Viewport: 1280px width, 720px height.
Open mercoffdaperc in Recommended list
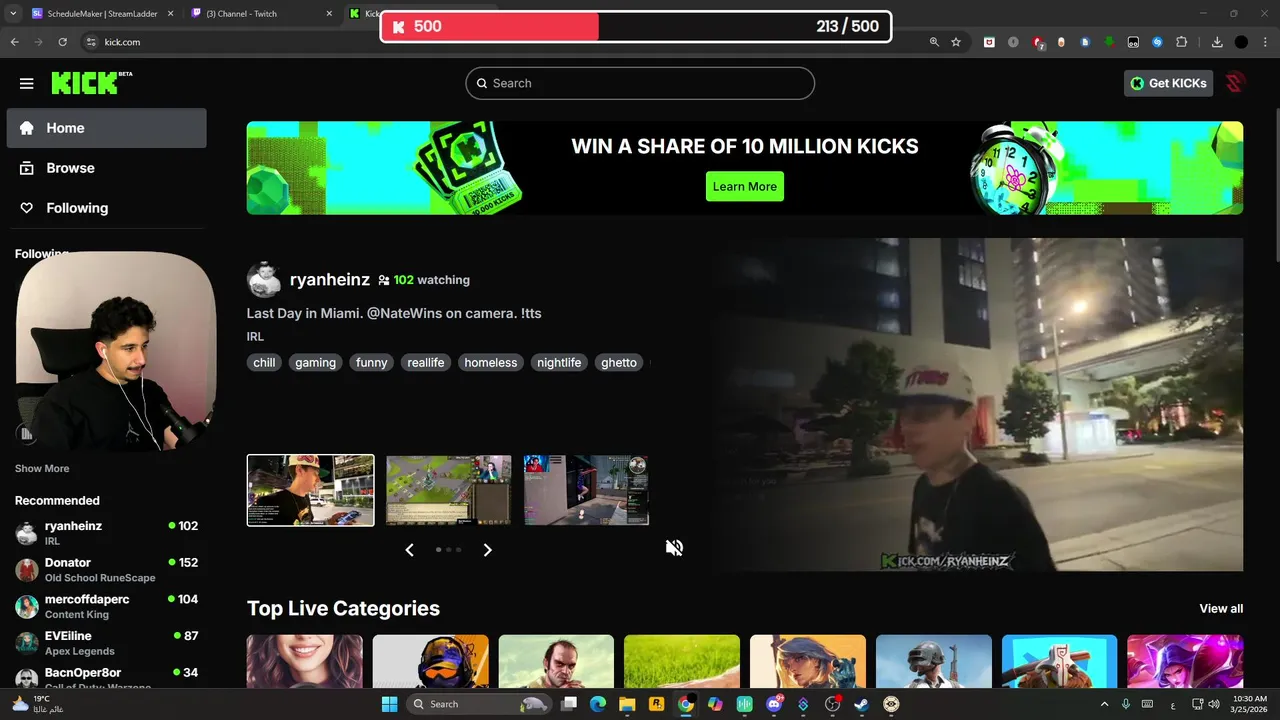(106, 606)
